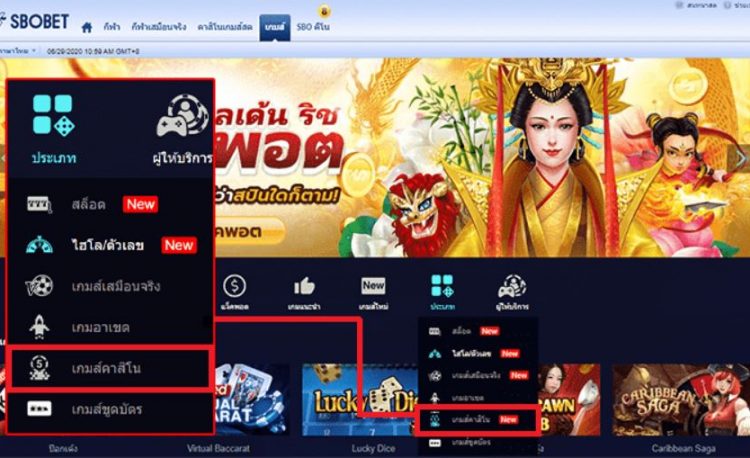Open the Caribbean Saga game thumbnail
Screen dimensions: 750x458
tap(681, 400)
